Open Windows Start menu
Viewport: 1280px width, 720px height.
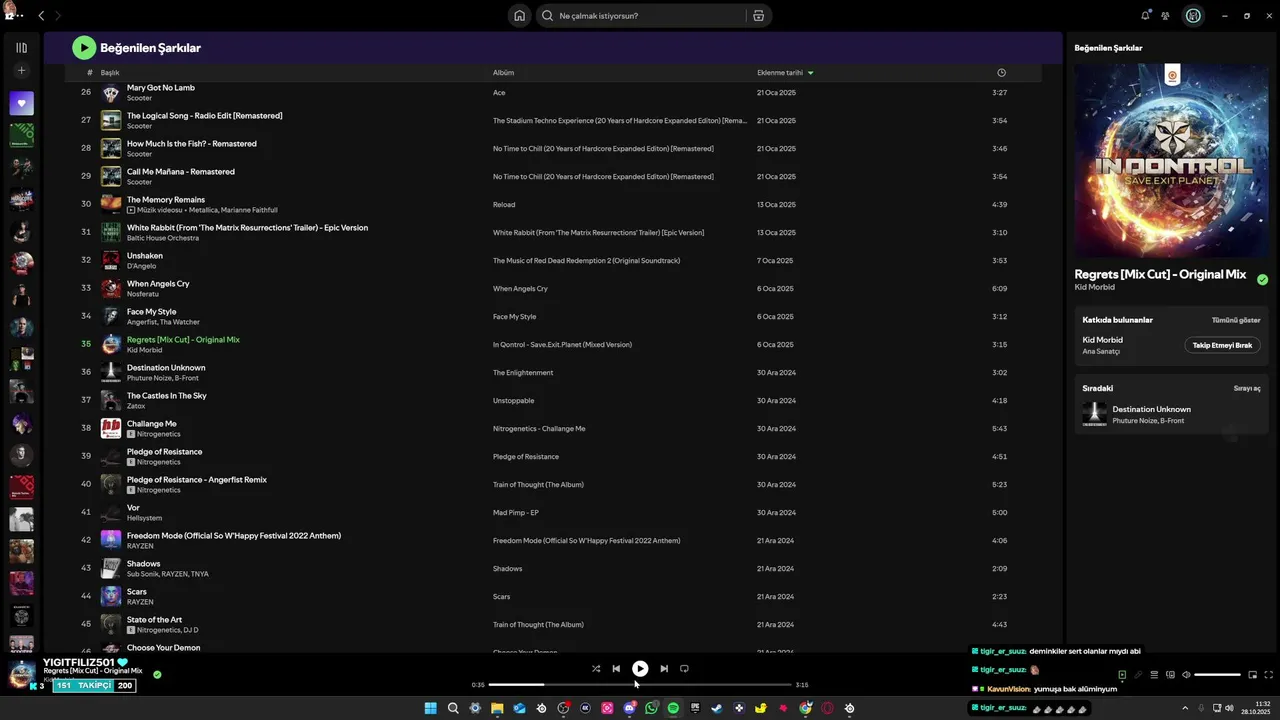tap(431, 708)
